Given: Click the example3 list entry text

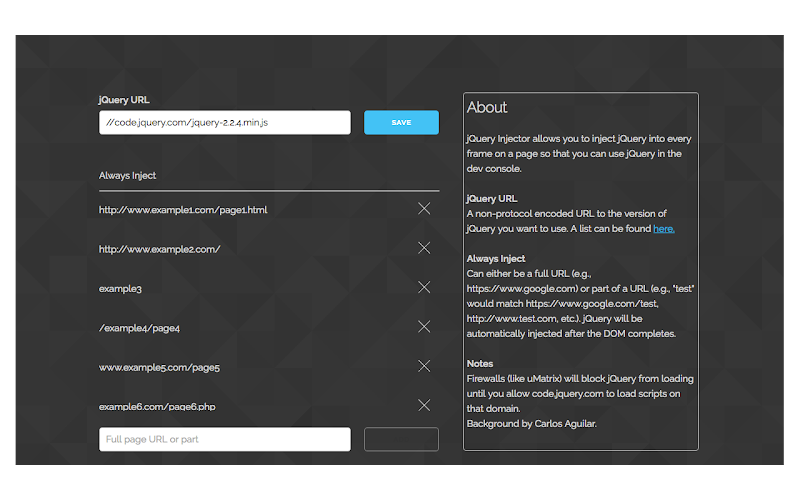Looking at the screenshot, I should [120, 289].
